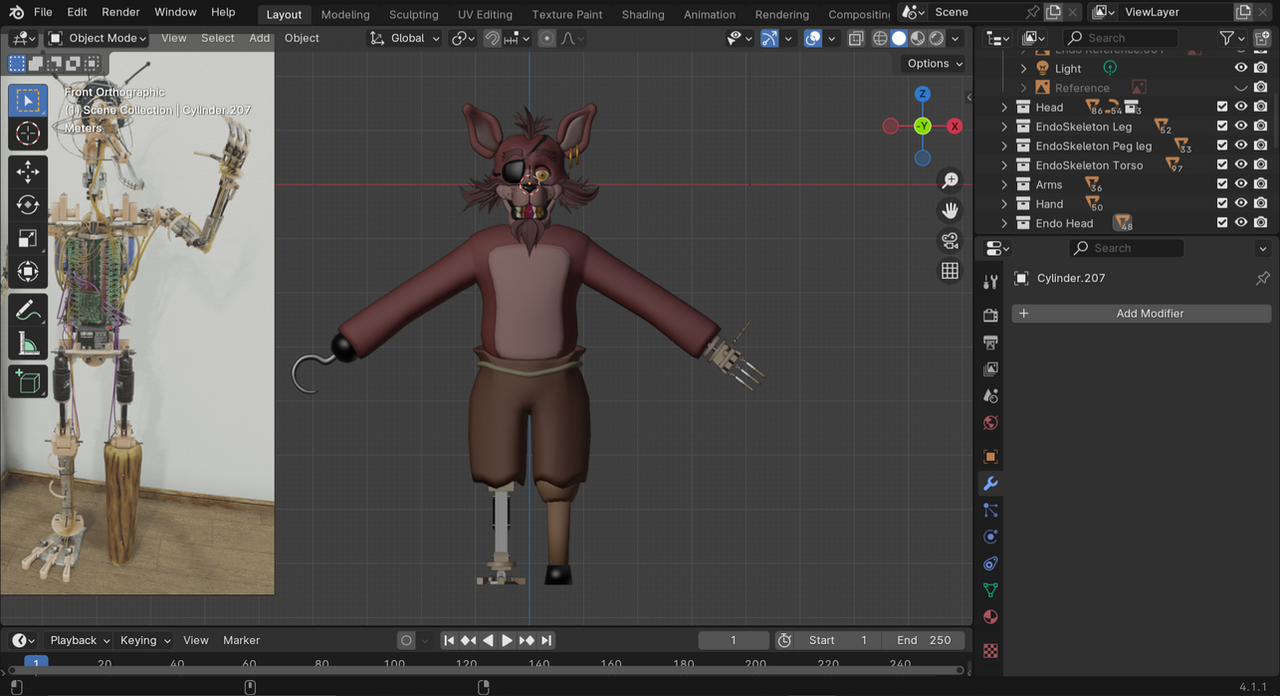Click the viewport zoom icon
Image resolution: width=1280 pixels, height=696 pixels.
950,181
